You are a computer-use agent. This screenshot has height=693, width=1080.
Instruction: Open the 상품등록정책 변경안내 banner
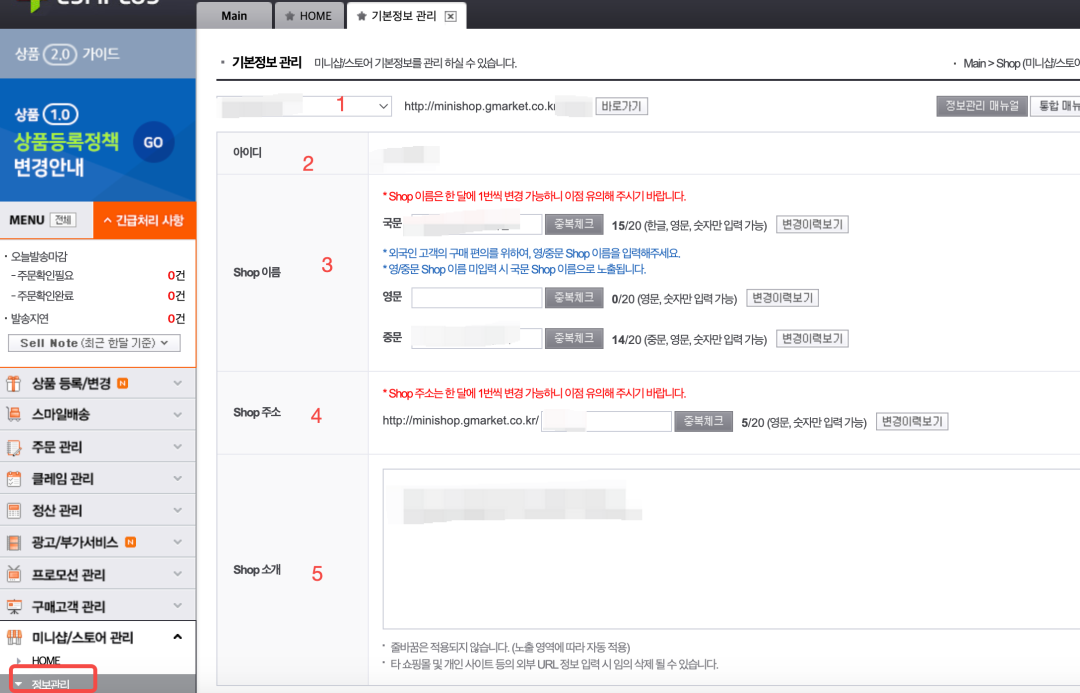tap(98, 140)
